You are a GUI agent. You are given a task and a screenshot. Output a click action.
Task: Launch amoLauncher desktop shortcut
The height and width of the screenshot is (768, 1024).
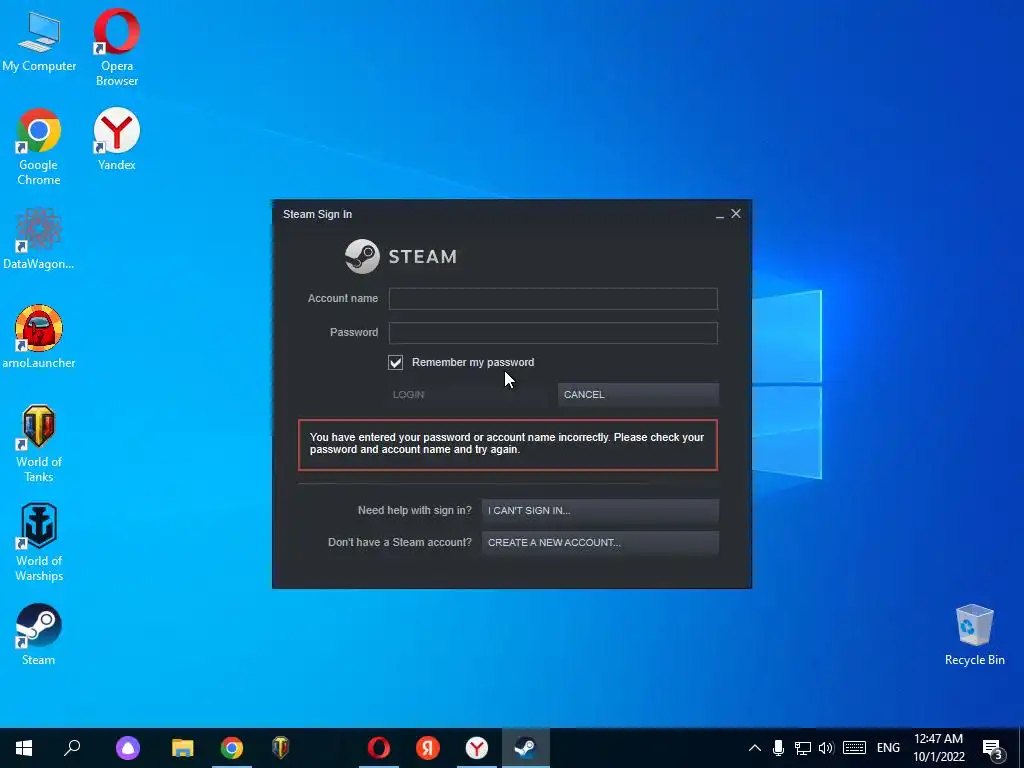click(x=39, y=337)
